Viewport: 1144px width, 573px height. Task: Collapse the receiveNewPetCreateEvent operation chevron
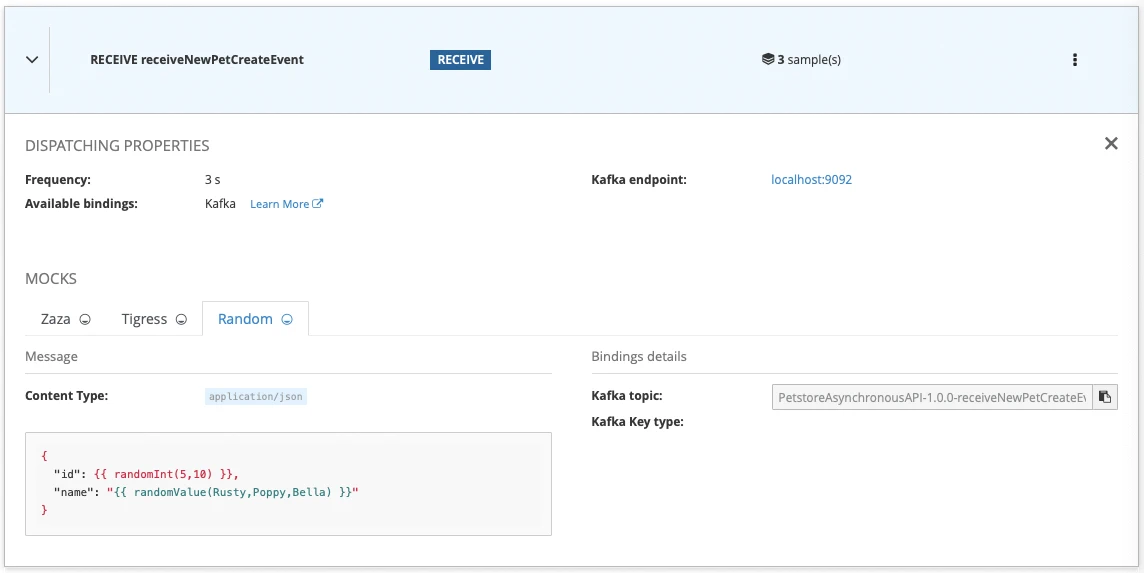[x=32, y=60]
